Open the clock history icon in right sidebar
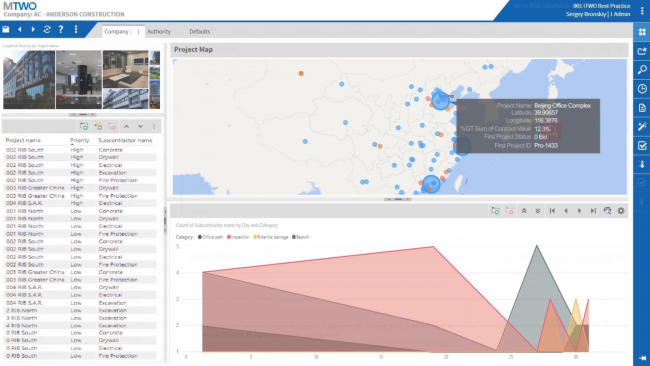The width and height of the screenshot is (650, 366). point(642,89)
